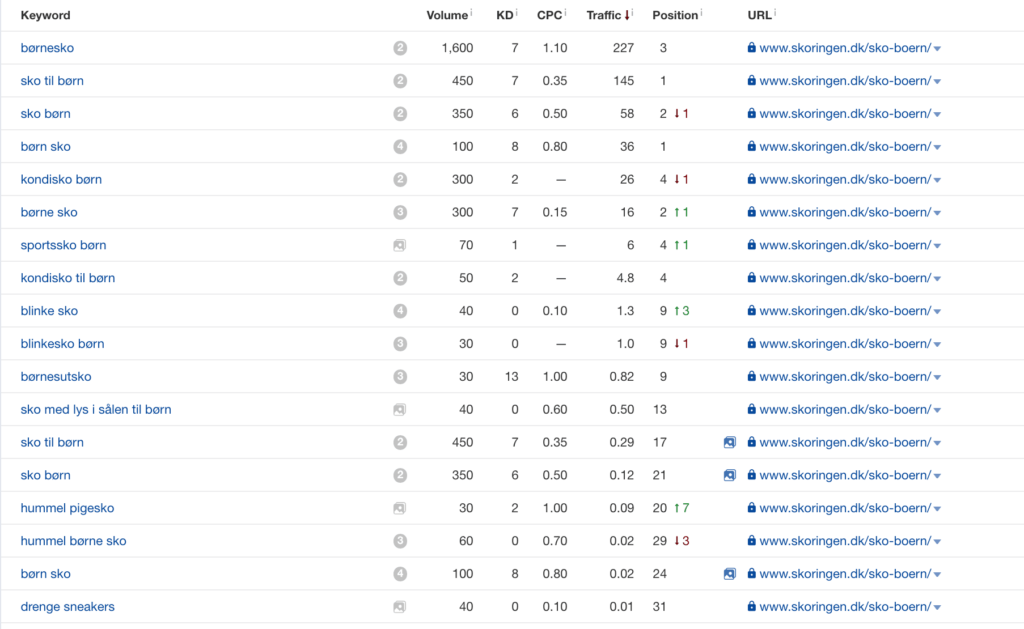The height and width of the screenshot is (629, 1024).
Task: Click SERP features badge in børnesko row
Action: 400,48
